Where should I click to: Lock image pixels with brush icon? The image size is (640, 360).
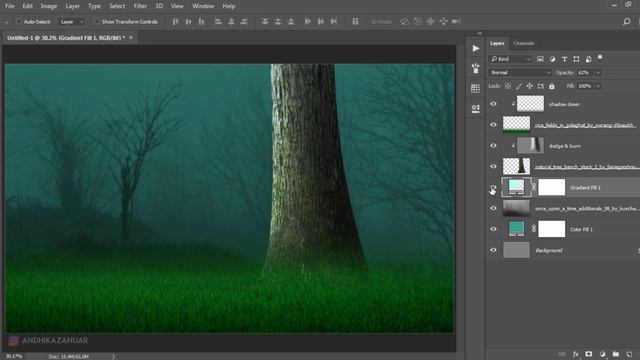(519, 86)
